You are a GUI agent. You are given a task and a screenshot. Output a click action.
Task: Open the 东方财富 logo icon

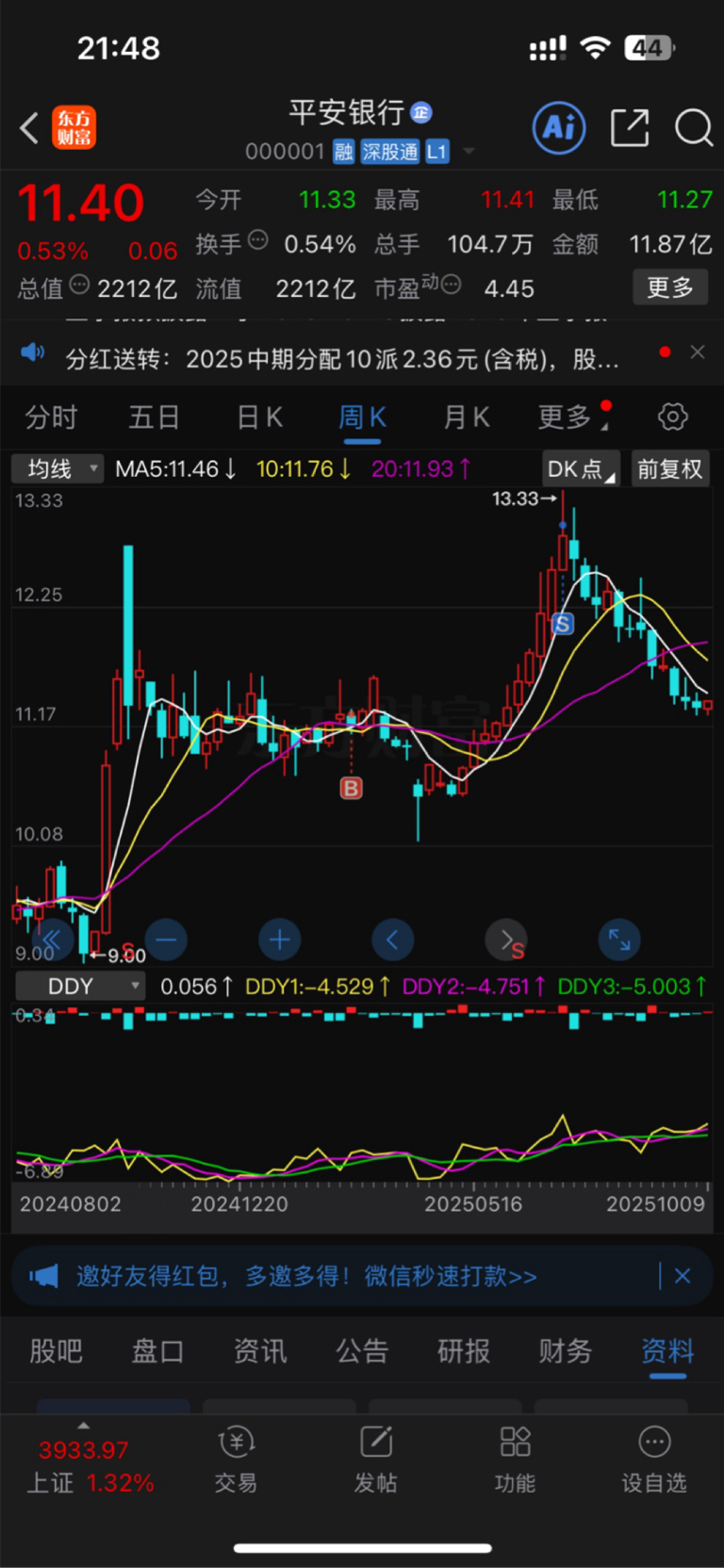74,128
